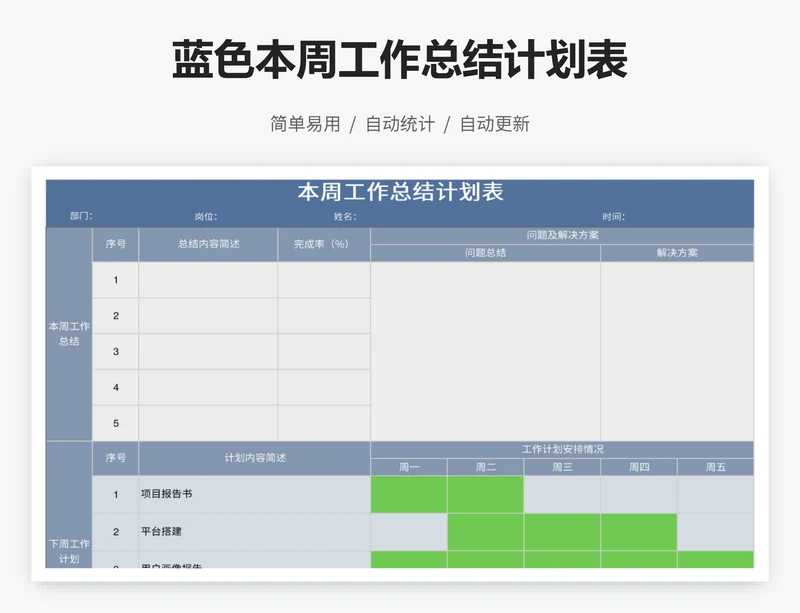Click the 岗位: field label
This screenshot has width=800, height=613.
pyautogui.click(x=206, y=216)
